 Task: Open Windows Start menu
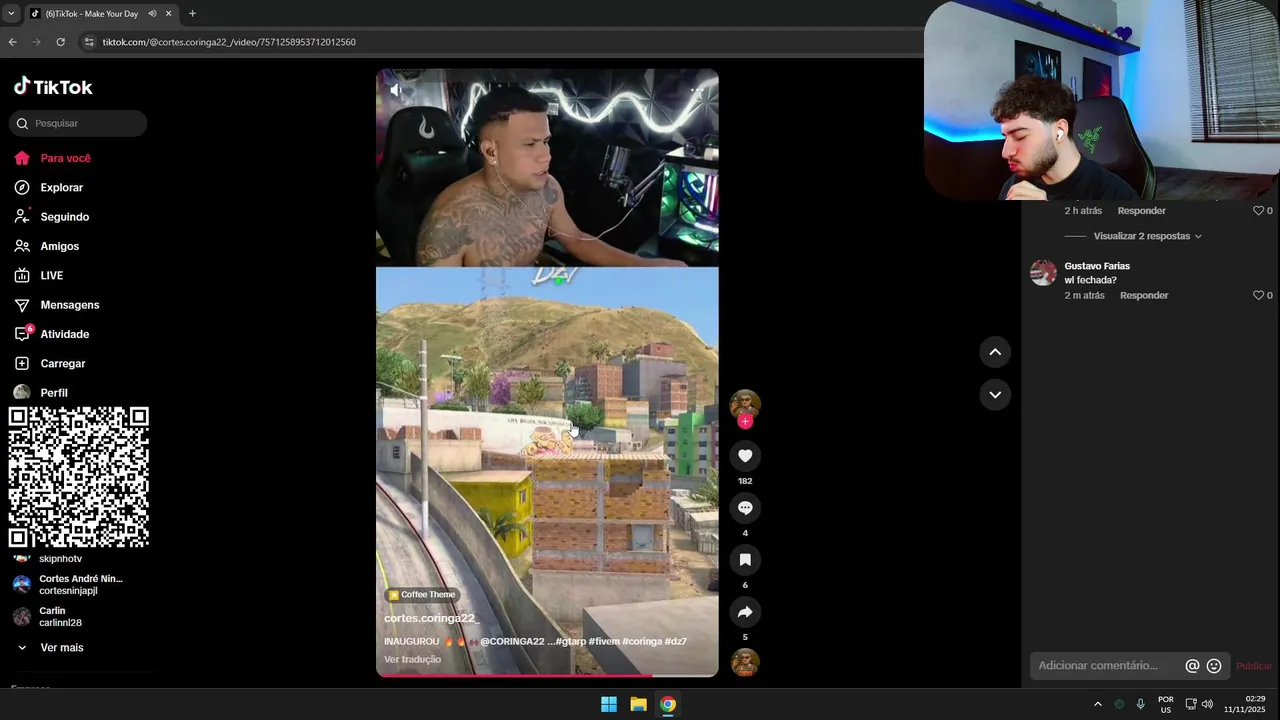(609, 704)
